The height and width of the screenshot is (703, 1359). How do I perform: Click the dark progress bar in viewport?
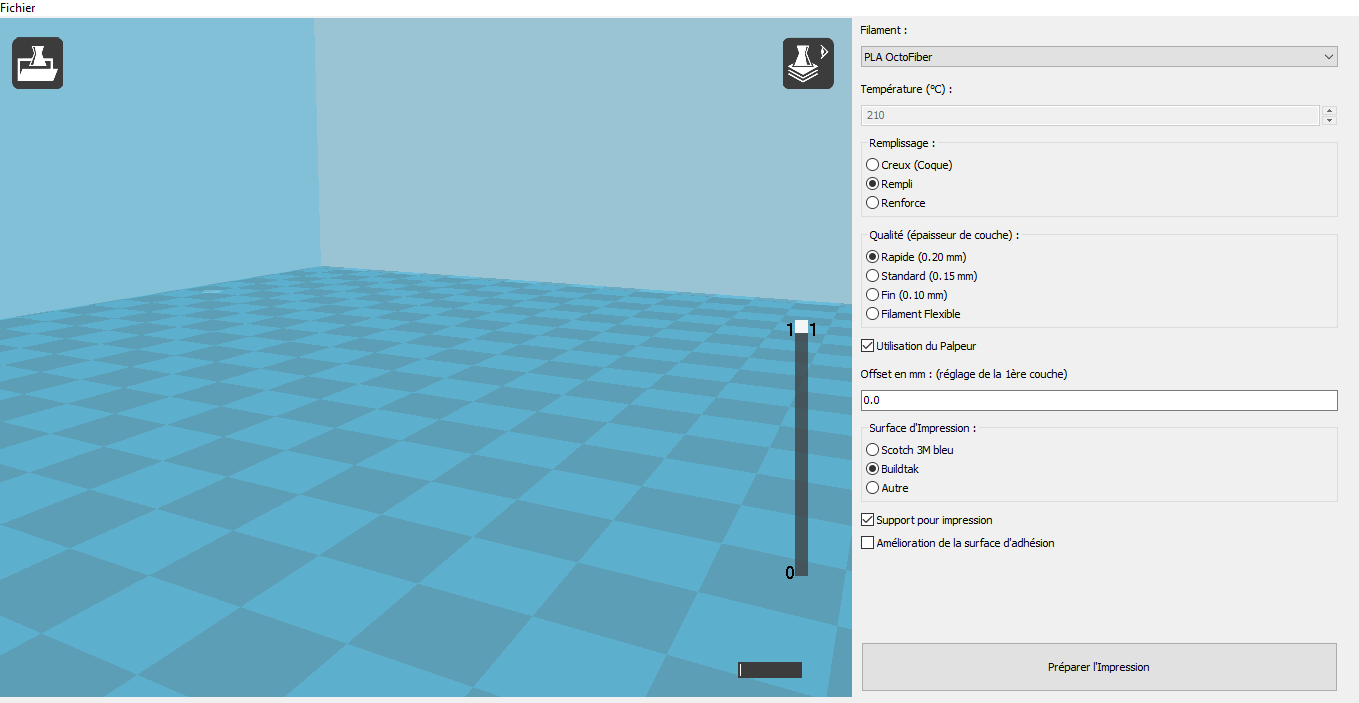(770, 670)
